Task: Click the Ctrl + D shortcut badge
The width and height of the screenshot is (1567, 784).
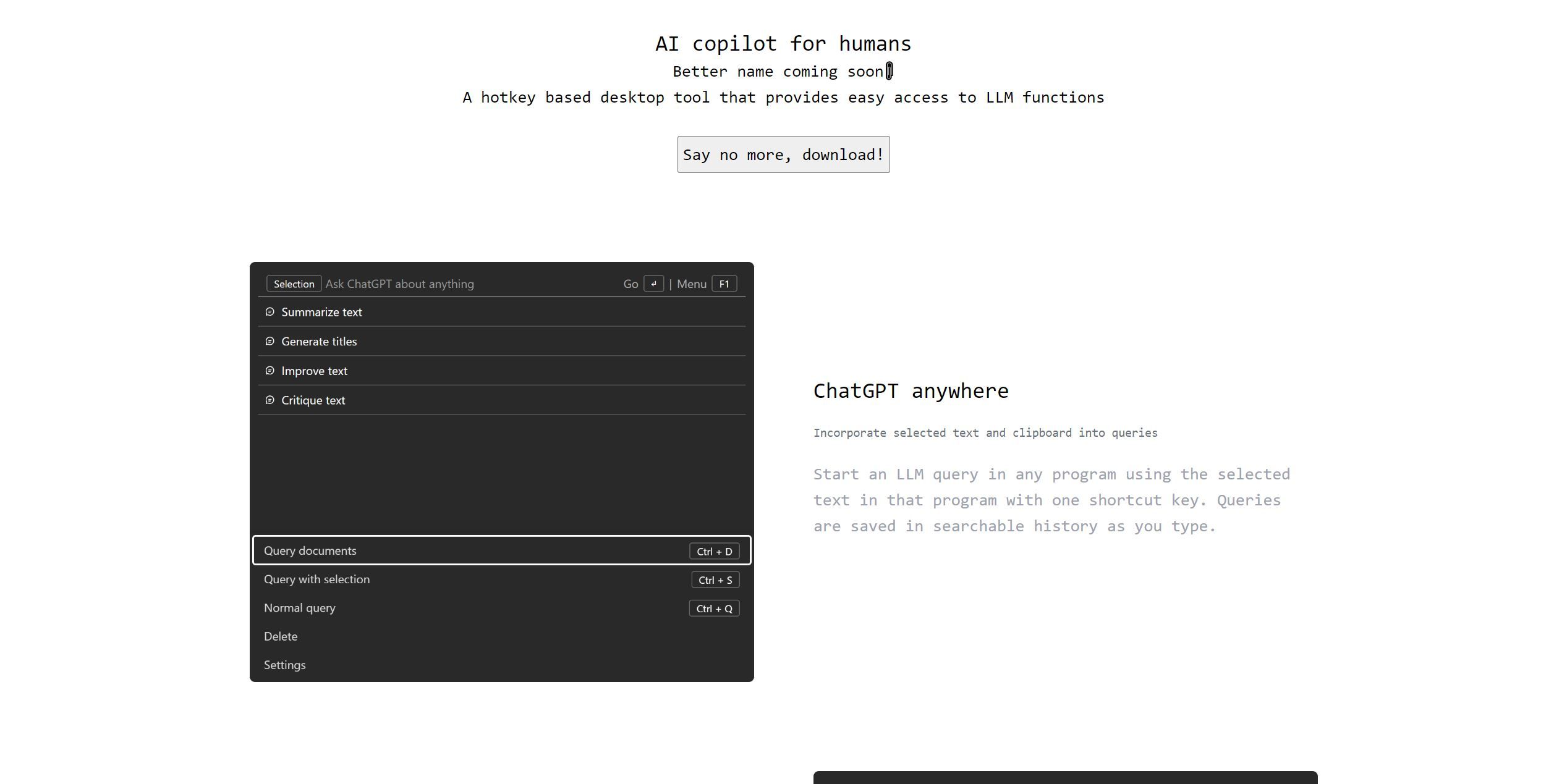Action: click(714, 551)
